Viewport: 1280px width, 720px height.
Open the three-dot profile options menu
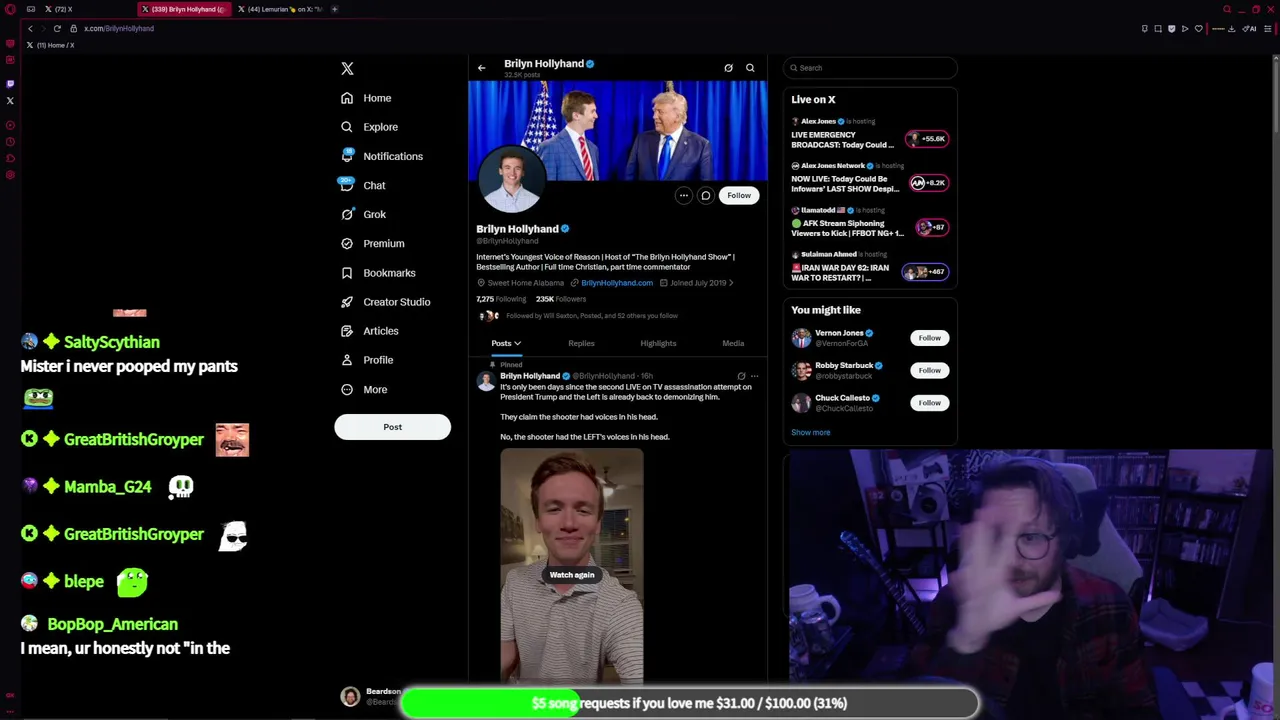pos(683,196)
